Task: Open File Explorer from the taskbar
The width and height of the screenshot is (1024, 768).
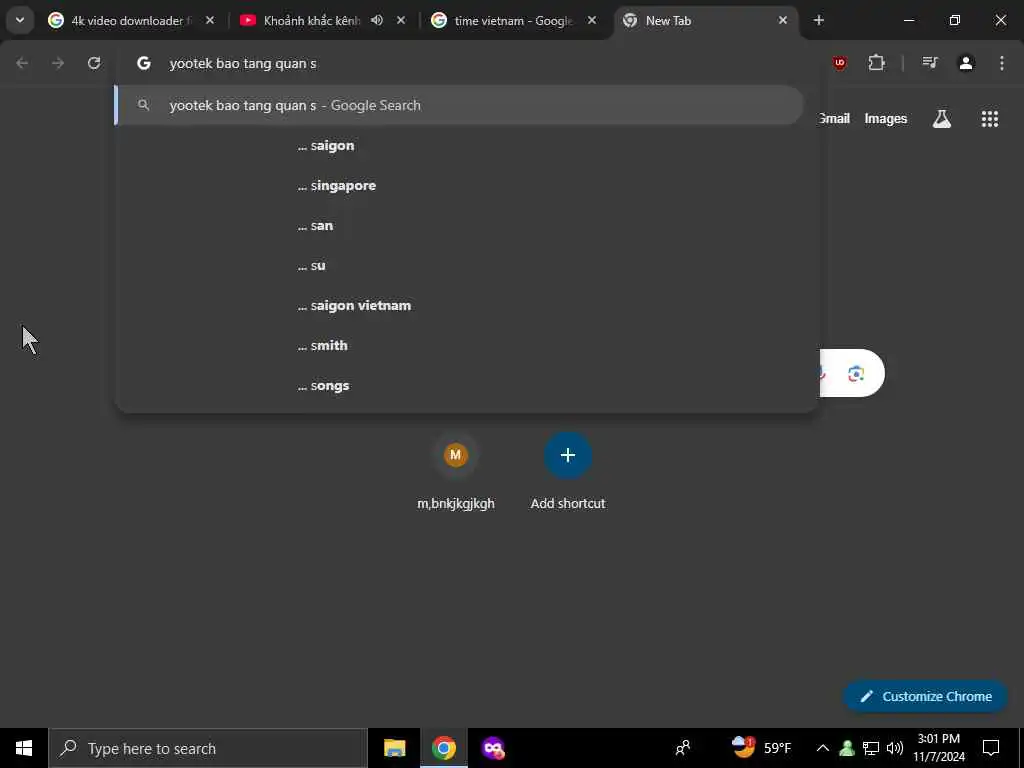Action: point(394,748)
